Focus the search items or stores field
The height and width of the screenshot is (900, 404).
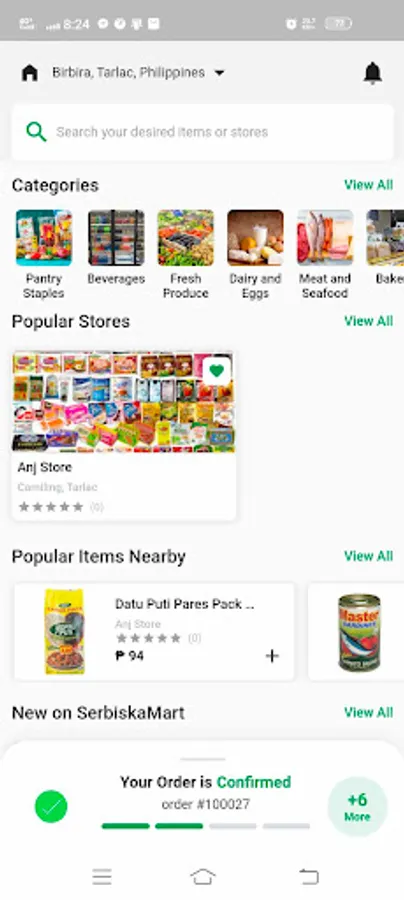(x=203, y=132)
